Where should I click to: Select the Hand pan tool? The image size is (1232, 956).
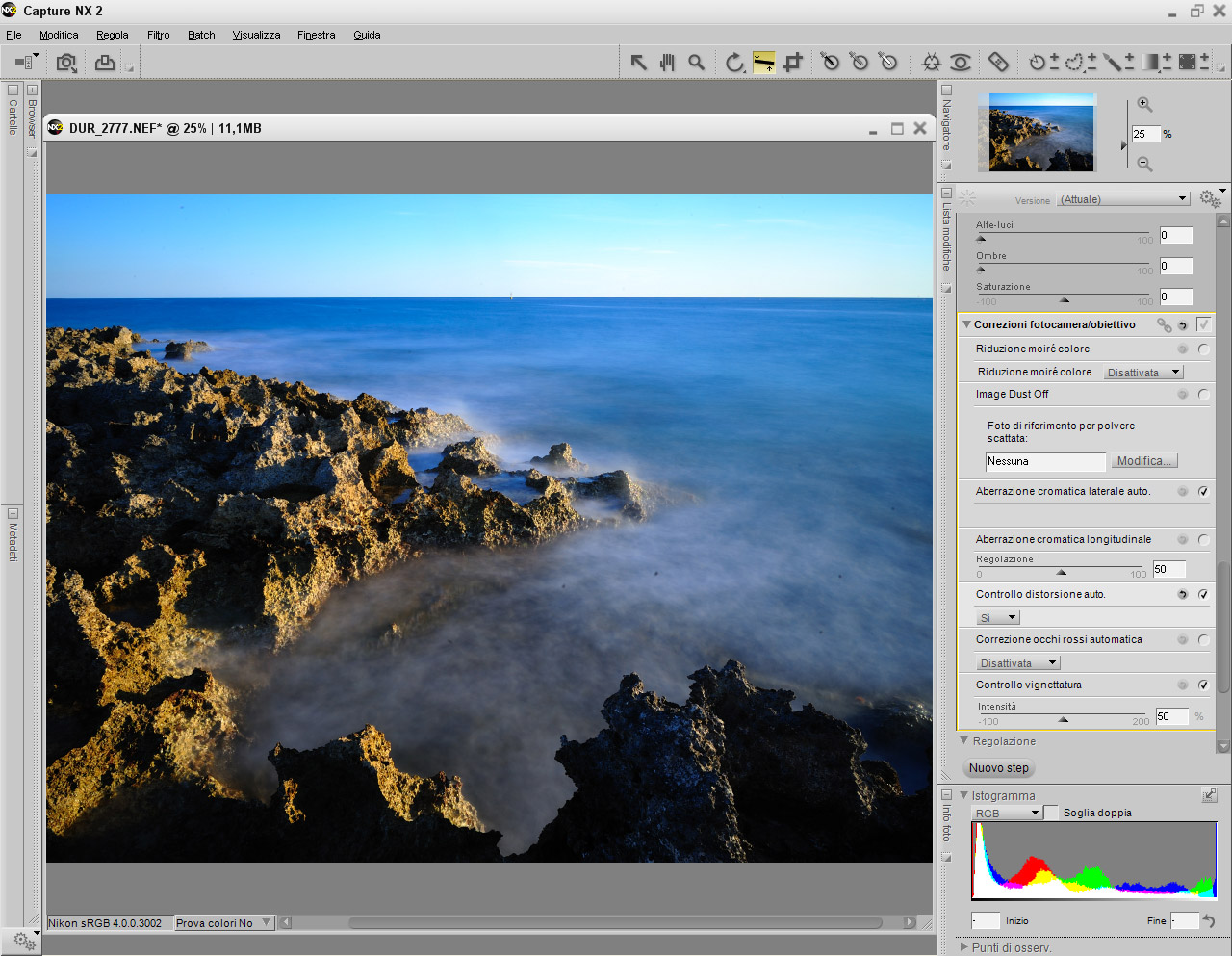667,63
